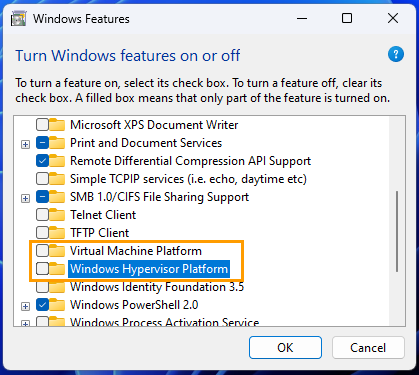Click folder icon beside Windows Hypervisor Platform
Screen dimensions: 419x375
point(57,269)
